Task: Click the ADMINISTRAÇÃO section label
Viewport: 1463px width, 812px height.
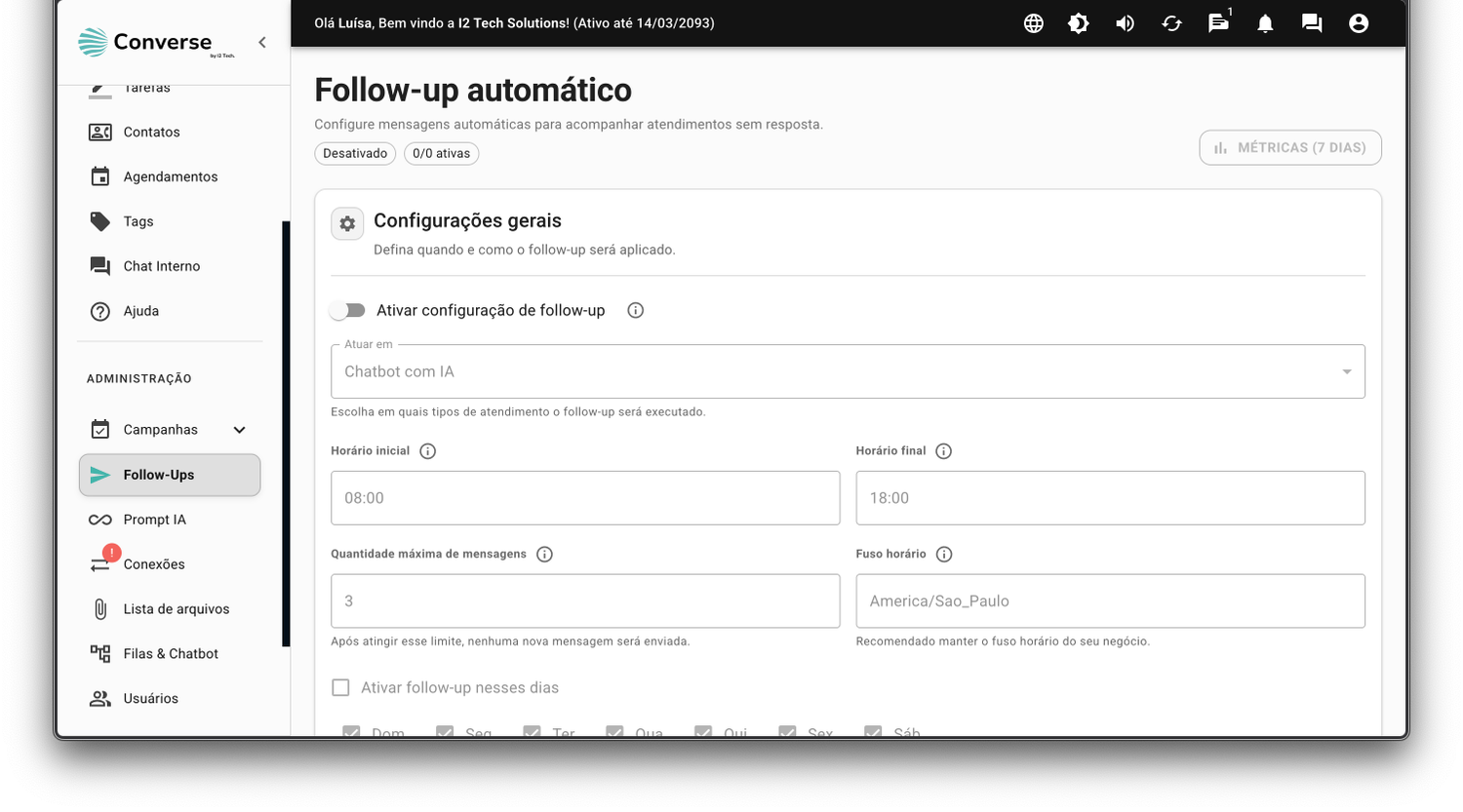Action: point(139,378)
